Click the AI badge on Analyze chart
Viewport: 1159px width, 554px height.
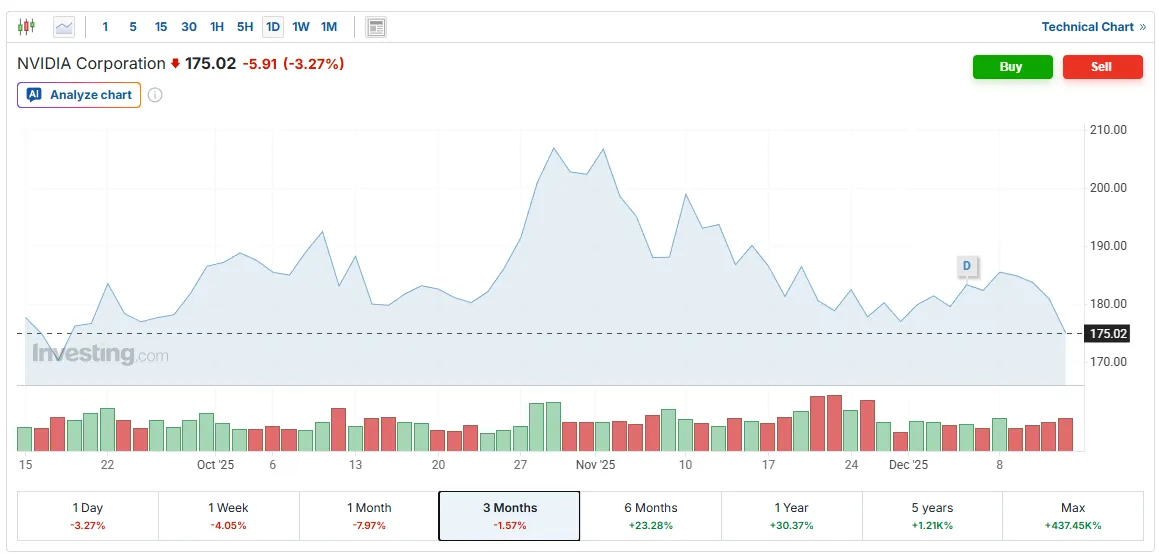click(x=34, y=95)
